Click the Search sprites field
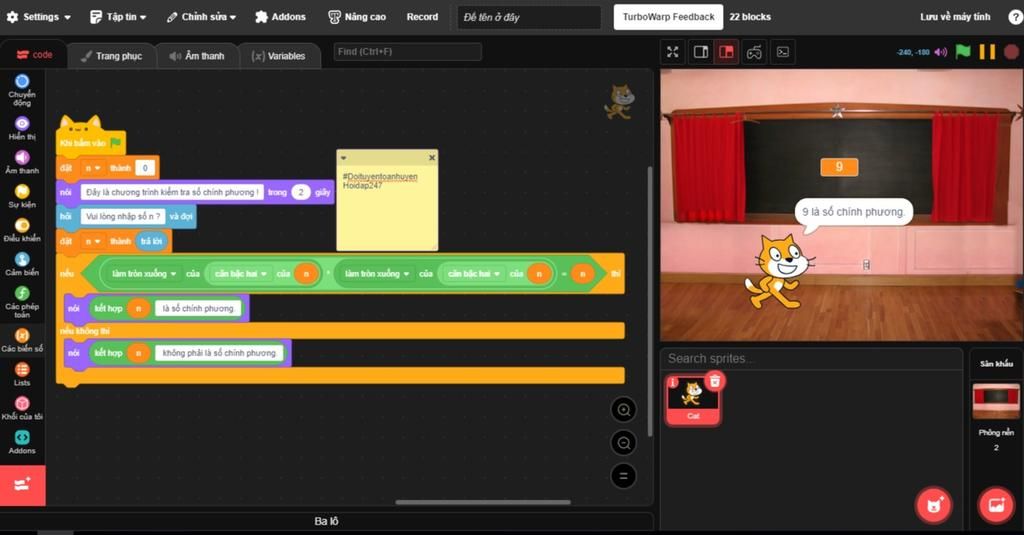The width and height of the screenshot is (1024, 535). pyautogui.click(x=812, y=359)
